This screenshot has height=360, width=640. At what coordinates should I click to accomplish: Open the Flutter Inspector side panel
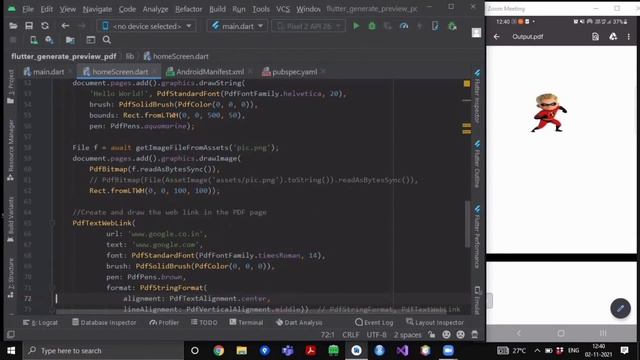tap(477, 96)
